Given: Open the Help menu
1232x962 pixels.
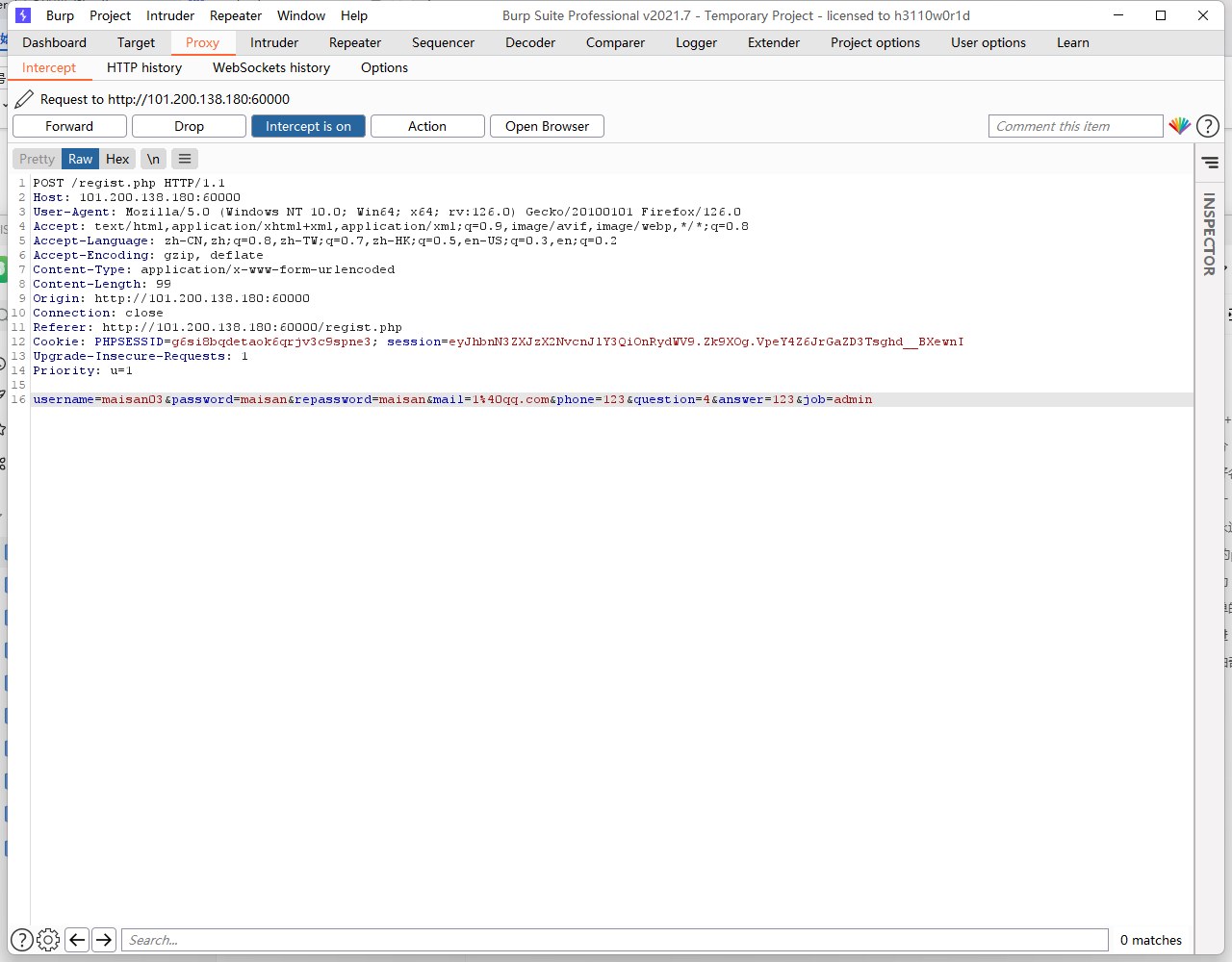Looking at the screenshot, I should pos(354,15).
